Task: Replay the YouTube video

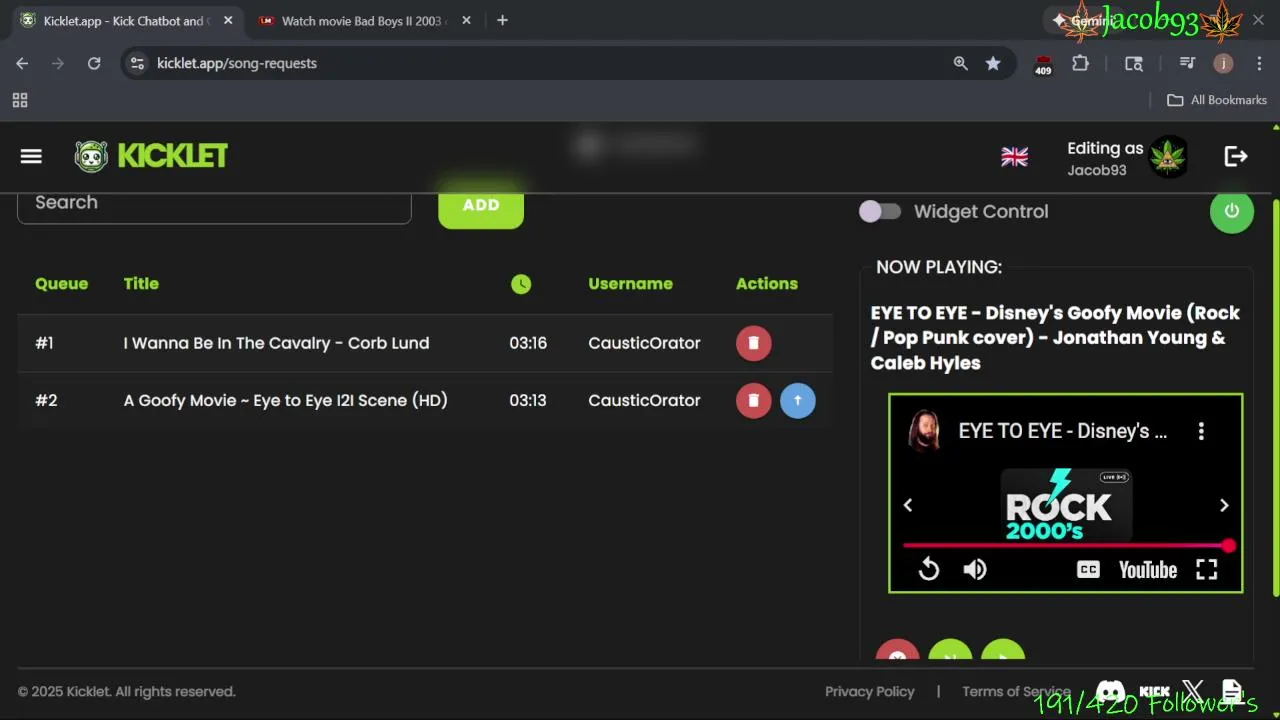Action: 929,569
